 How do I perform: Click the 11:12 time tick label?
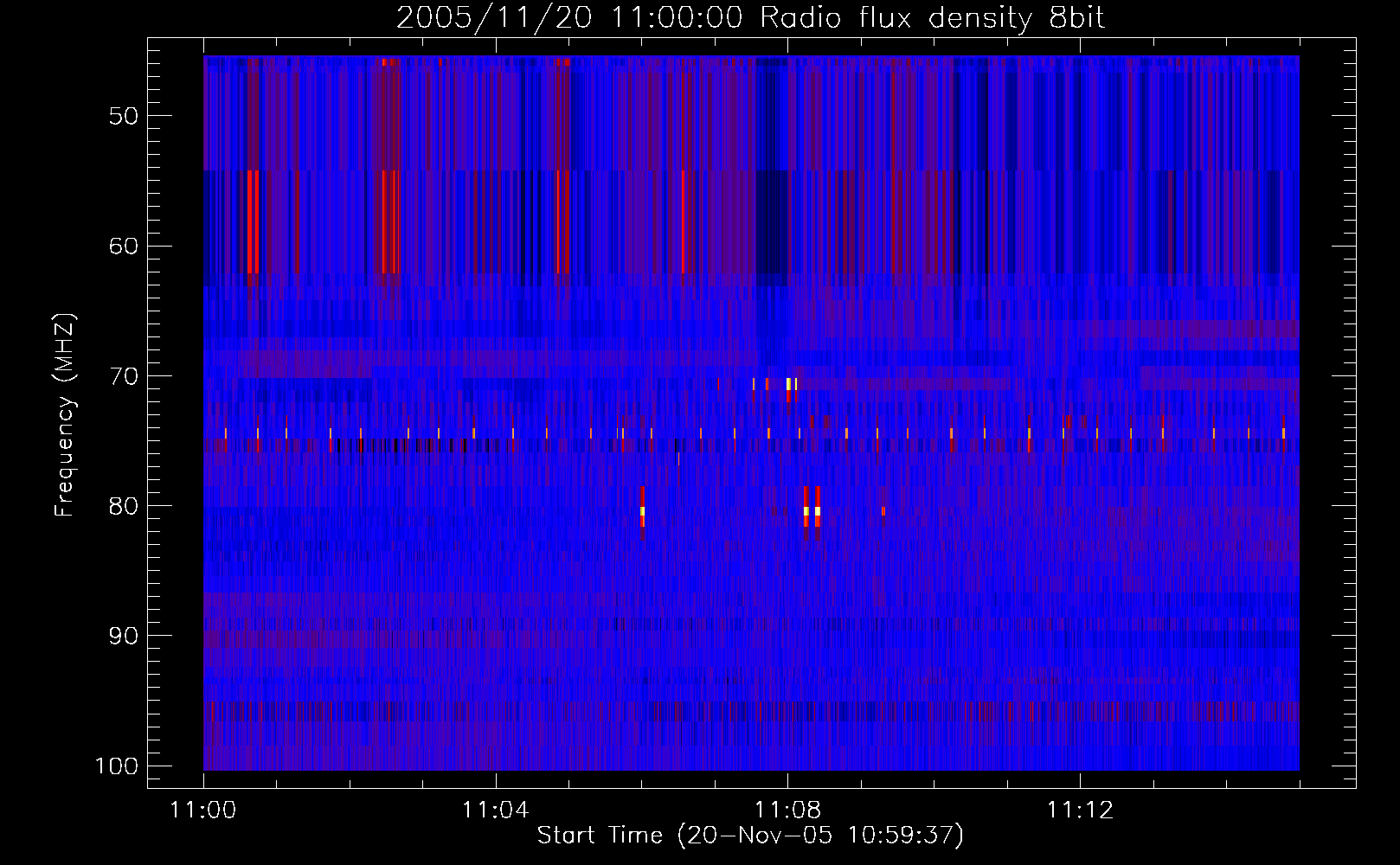tap(1080, 811)
